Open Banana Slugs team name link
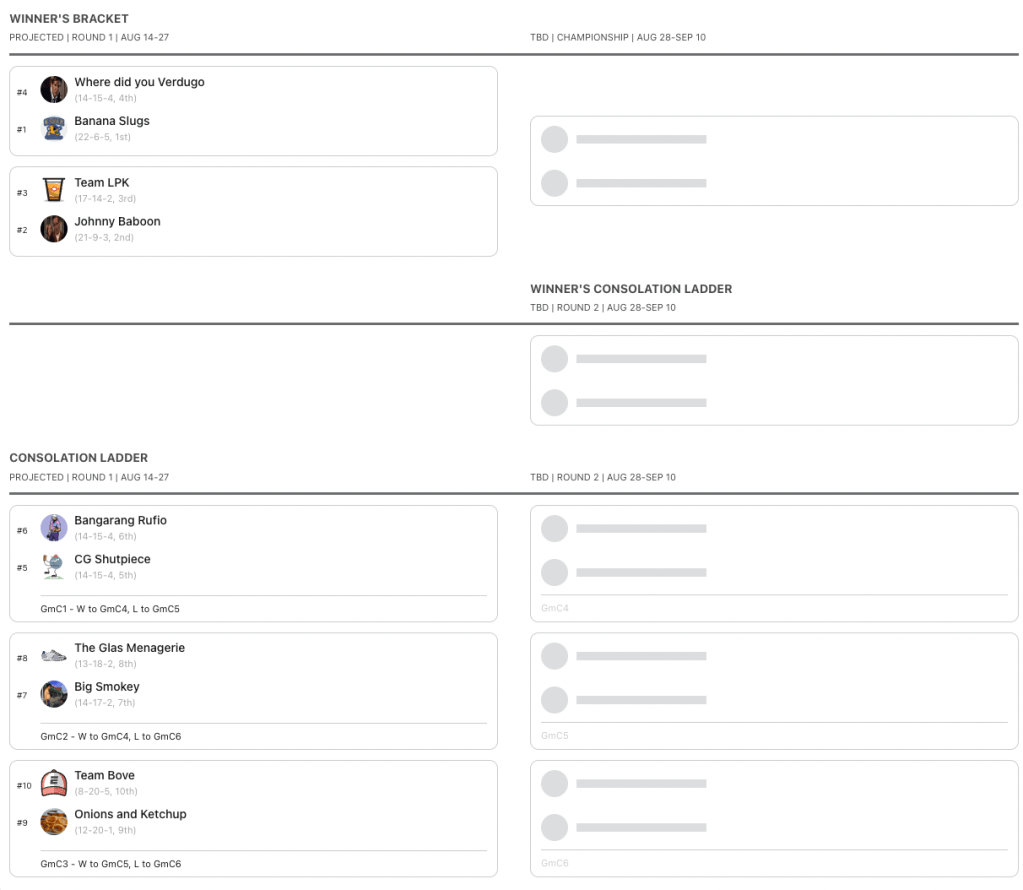This screenshot has height=890, width=1023. click(x=112, y=121)
